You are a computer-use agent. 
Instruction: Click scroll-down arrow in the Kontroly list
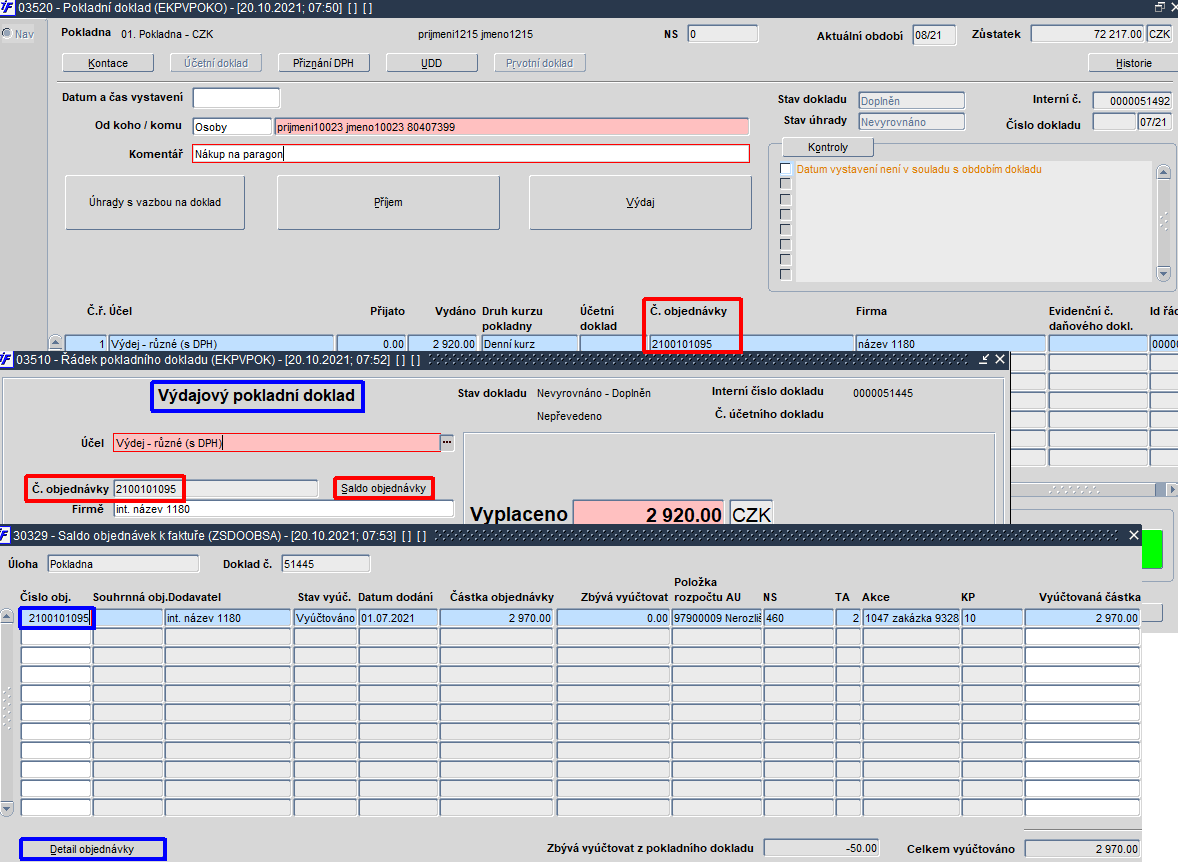tap(1164, 274)
